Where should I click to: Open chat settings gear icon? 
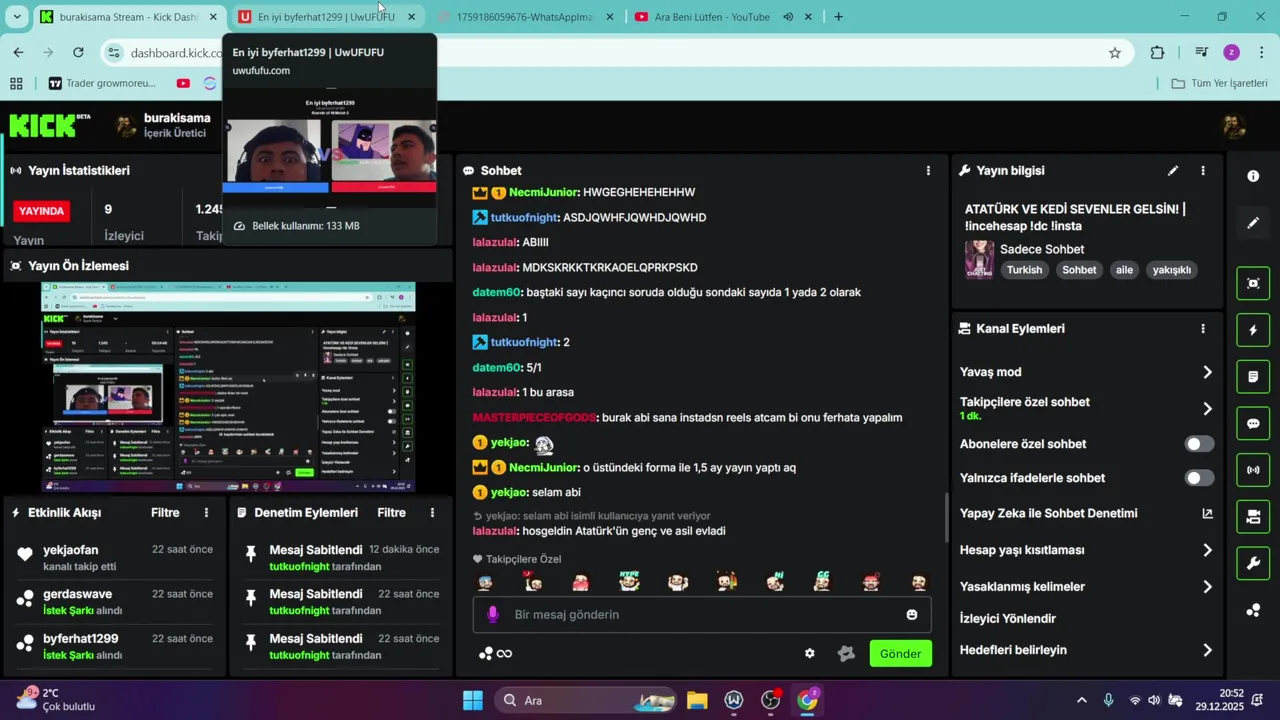pyautogui.click(x=810, y=653)
